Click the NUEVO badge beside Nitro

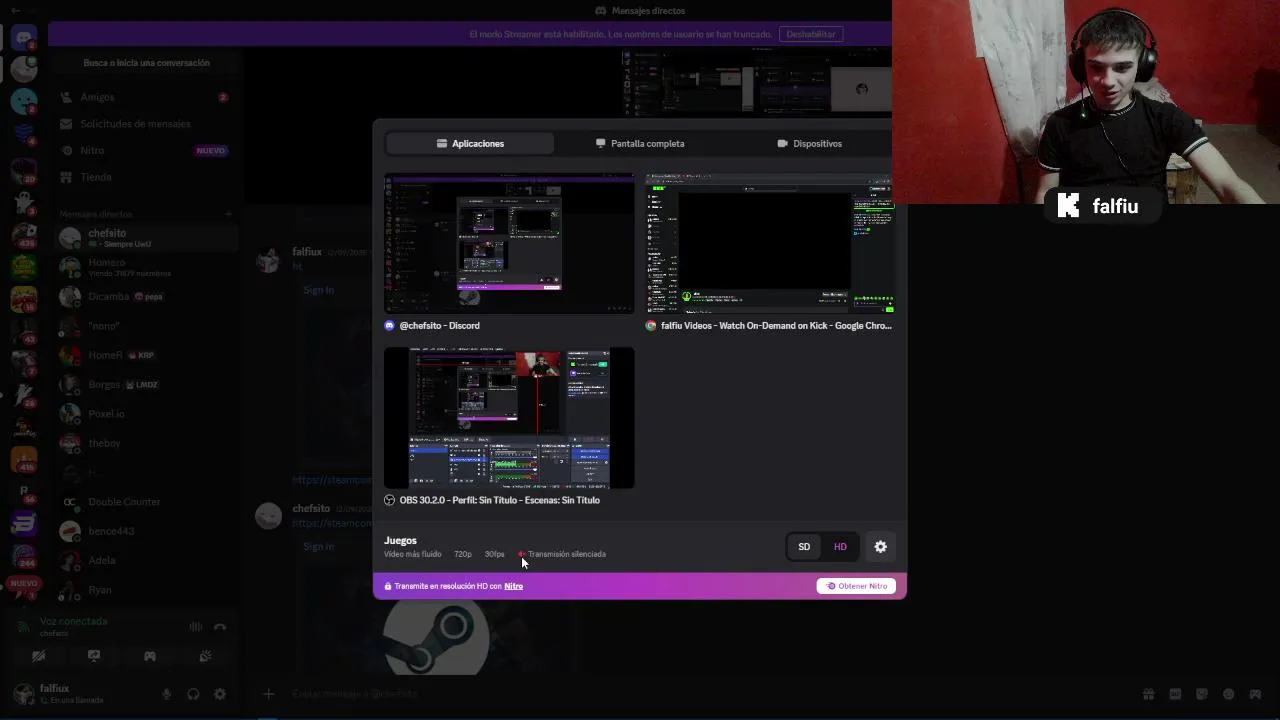point(211,151)
